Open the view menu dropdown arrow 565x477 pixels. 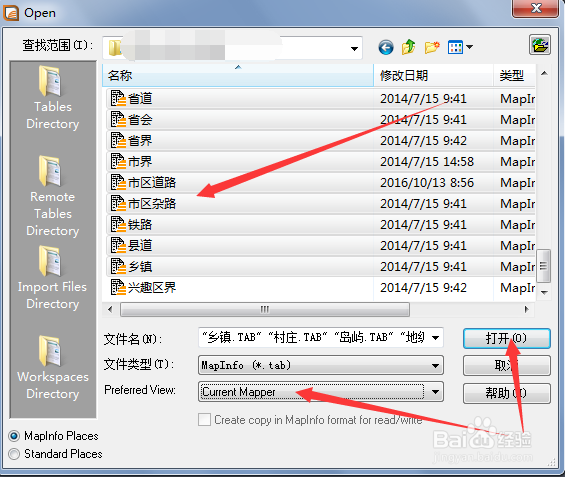coord(469,47)
